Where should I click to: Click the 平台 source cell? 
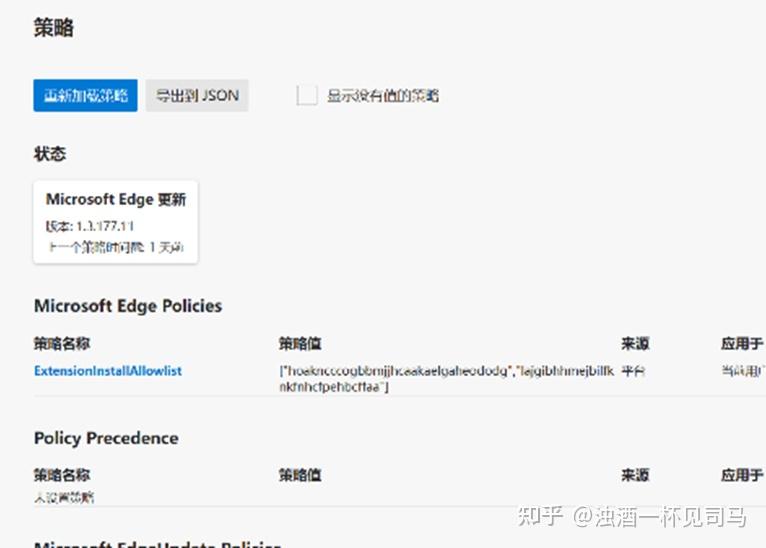pos(633,371)
